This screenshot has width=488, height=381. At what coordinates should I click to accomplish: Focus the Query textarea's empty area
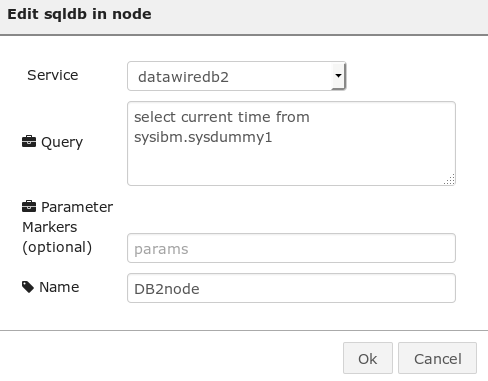[291, 165]
